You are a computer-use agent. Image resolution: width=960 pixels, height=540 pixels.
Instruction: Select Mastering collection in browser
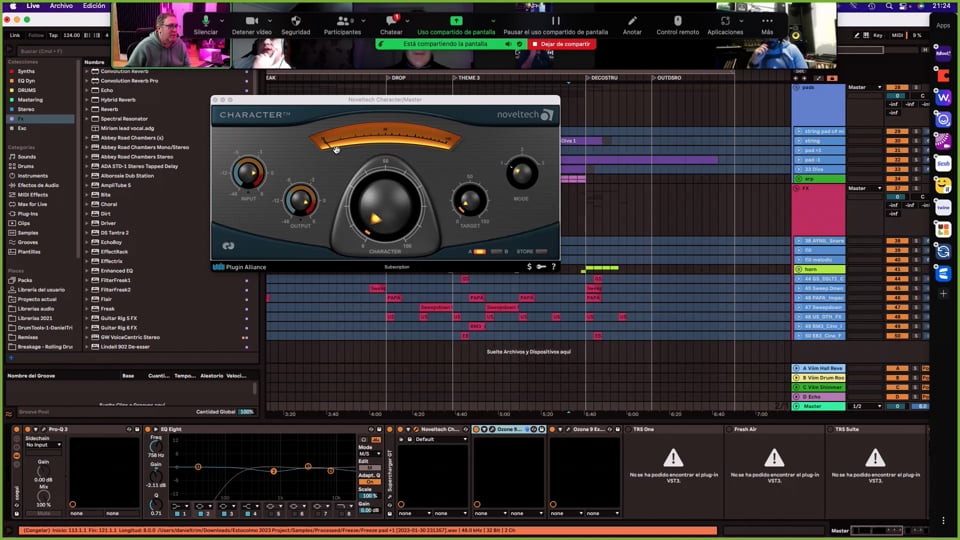(30, 100)
